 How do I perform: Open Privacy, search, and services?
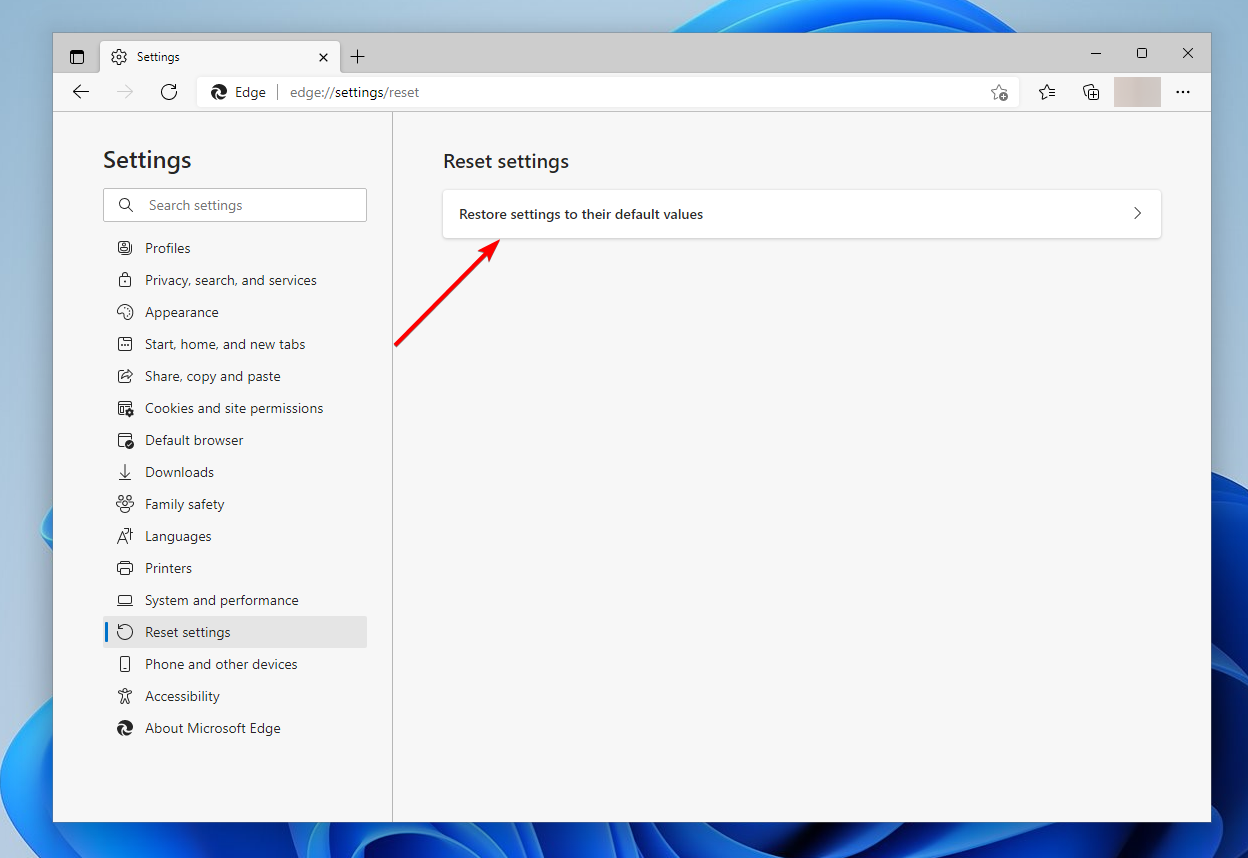pyautogui.click(x=235, y=280)
